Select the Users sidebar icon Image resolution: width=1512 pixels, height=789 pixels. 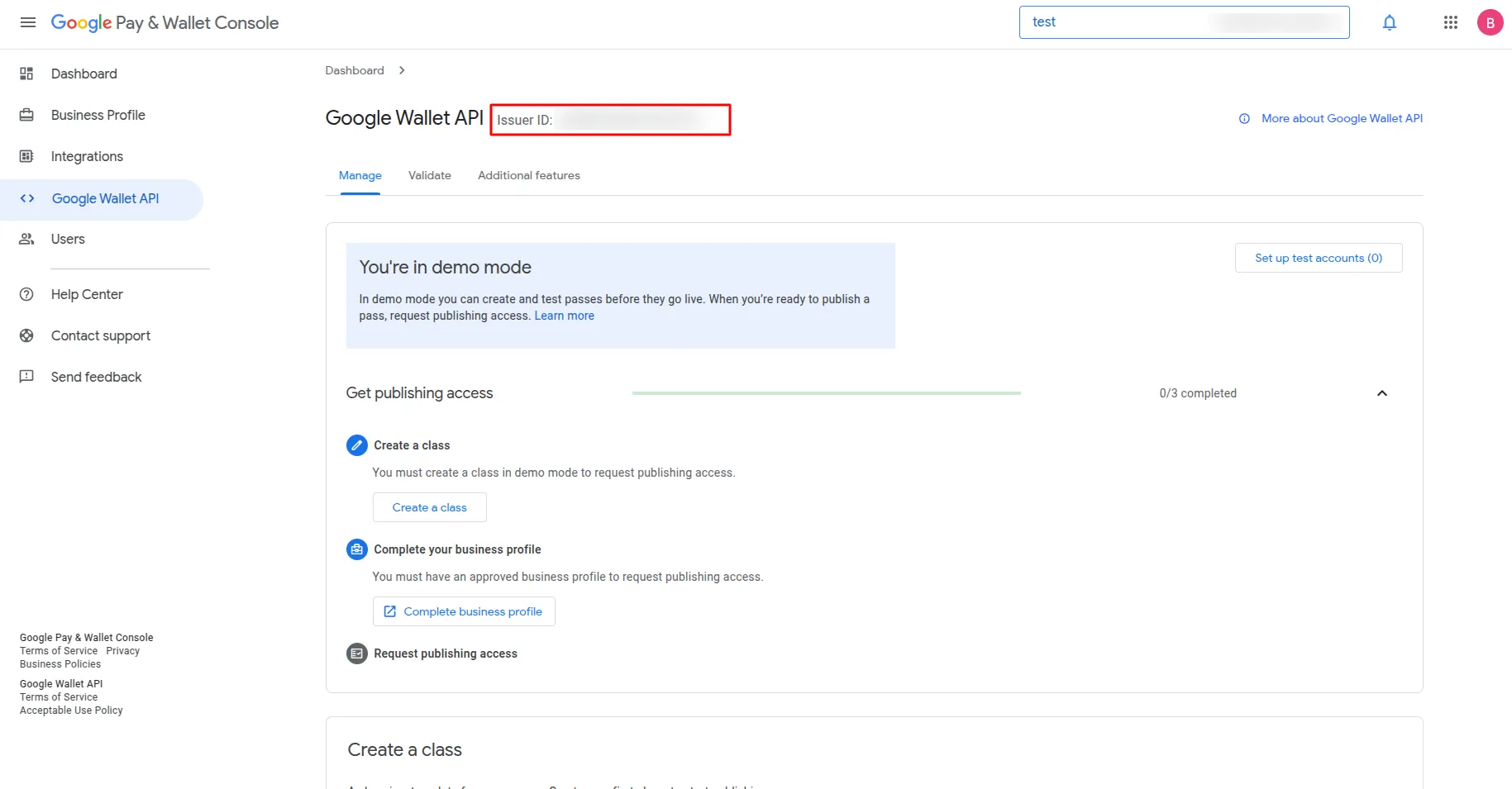tap(27, 239)
